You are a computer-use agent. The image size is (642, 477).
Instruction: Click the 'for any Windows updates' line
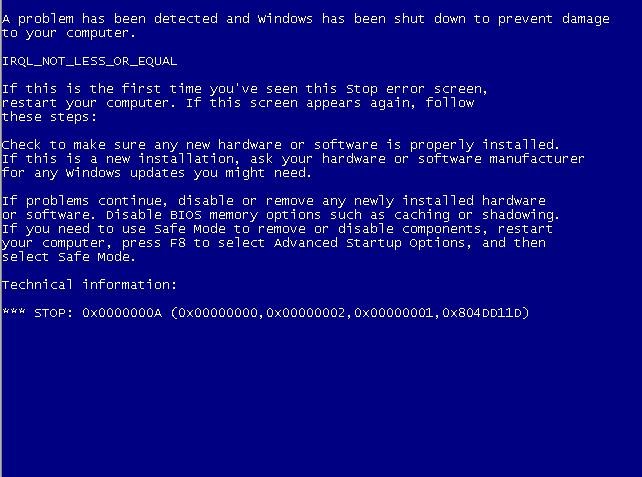157,173
